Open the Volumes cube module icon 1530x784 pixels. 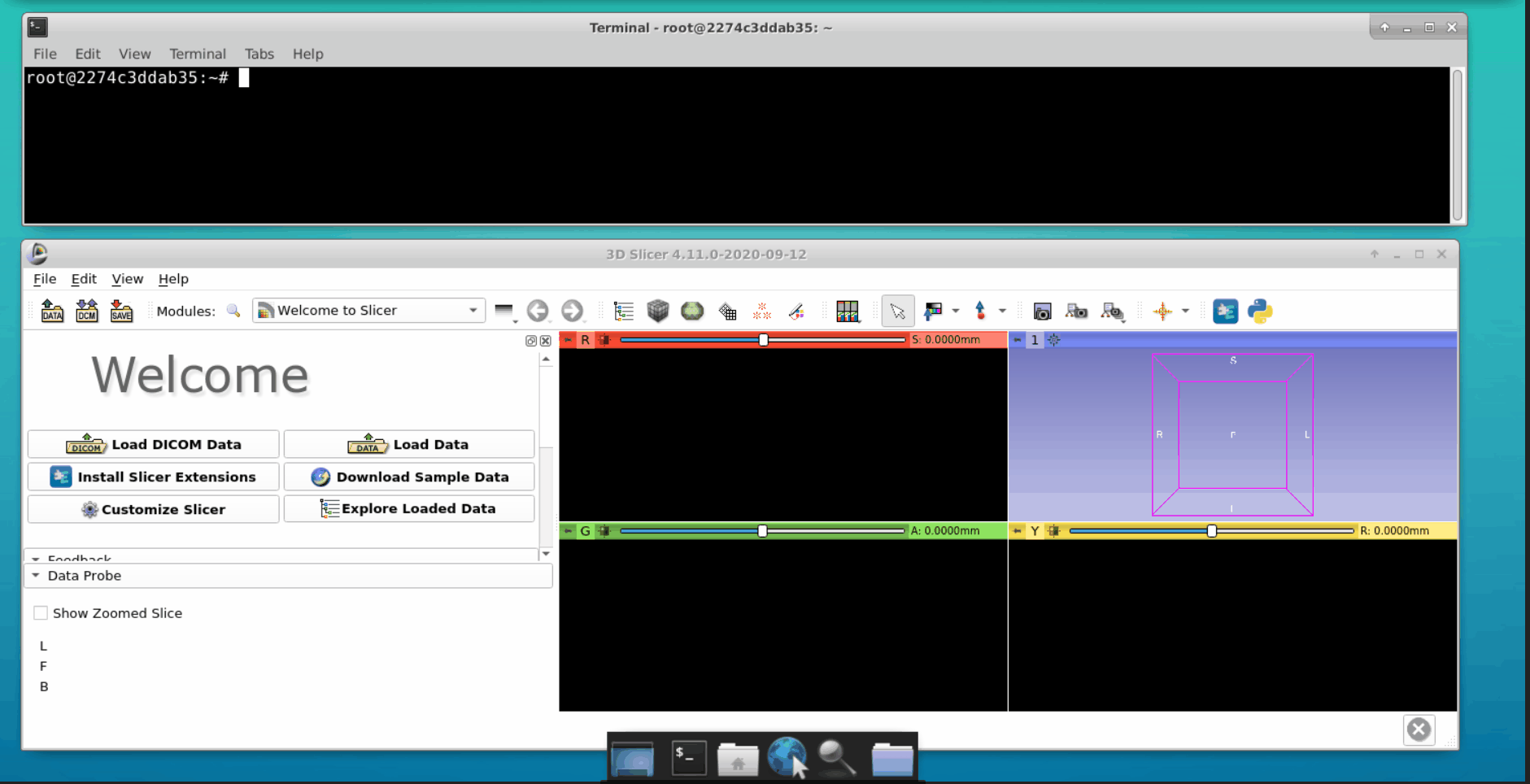pyautogui.click(x=658, y=311)
